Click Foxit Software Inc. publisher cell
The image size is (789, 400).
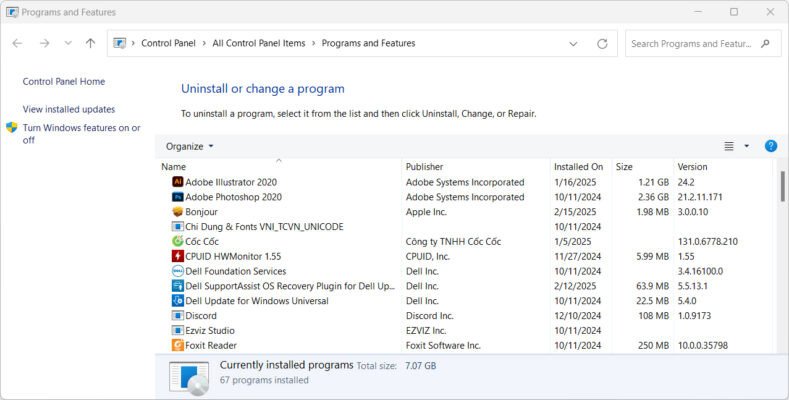point(443,345)
